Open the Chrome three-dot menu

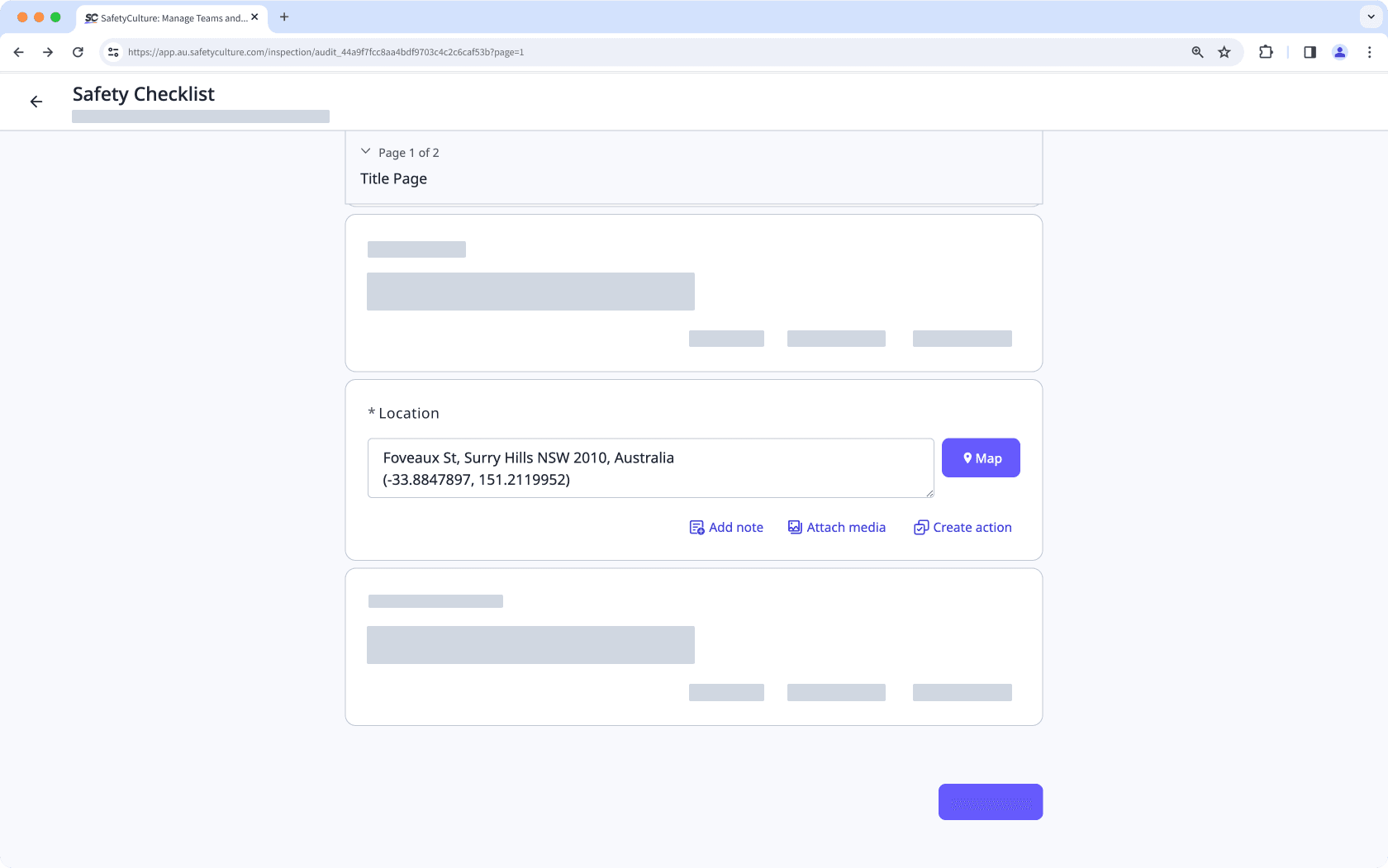pos(1369,52)
